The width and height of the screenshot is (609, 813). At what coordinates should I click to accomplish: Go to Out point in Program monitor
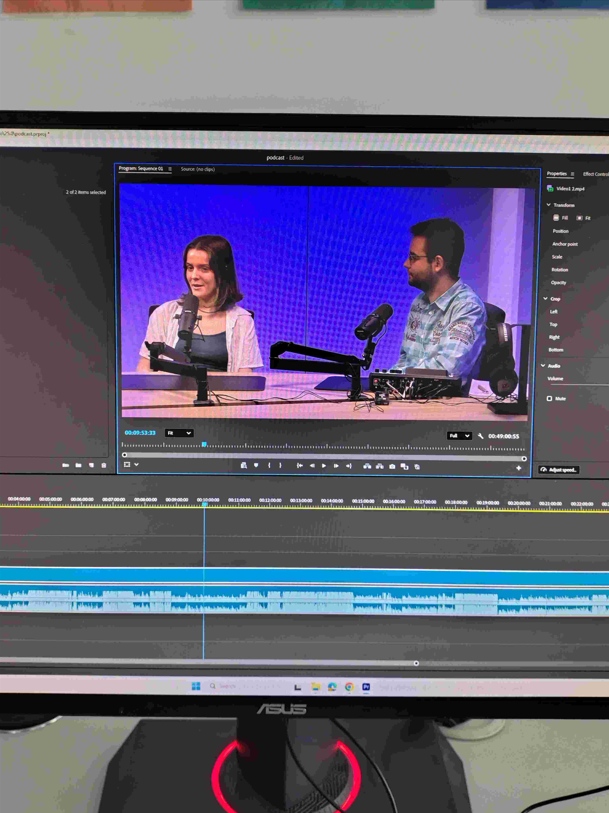pyautogui.click(x=348, y=466)
